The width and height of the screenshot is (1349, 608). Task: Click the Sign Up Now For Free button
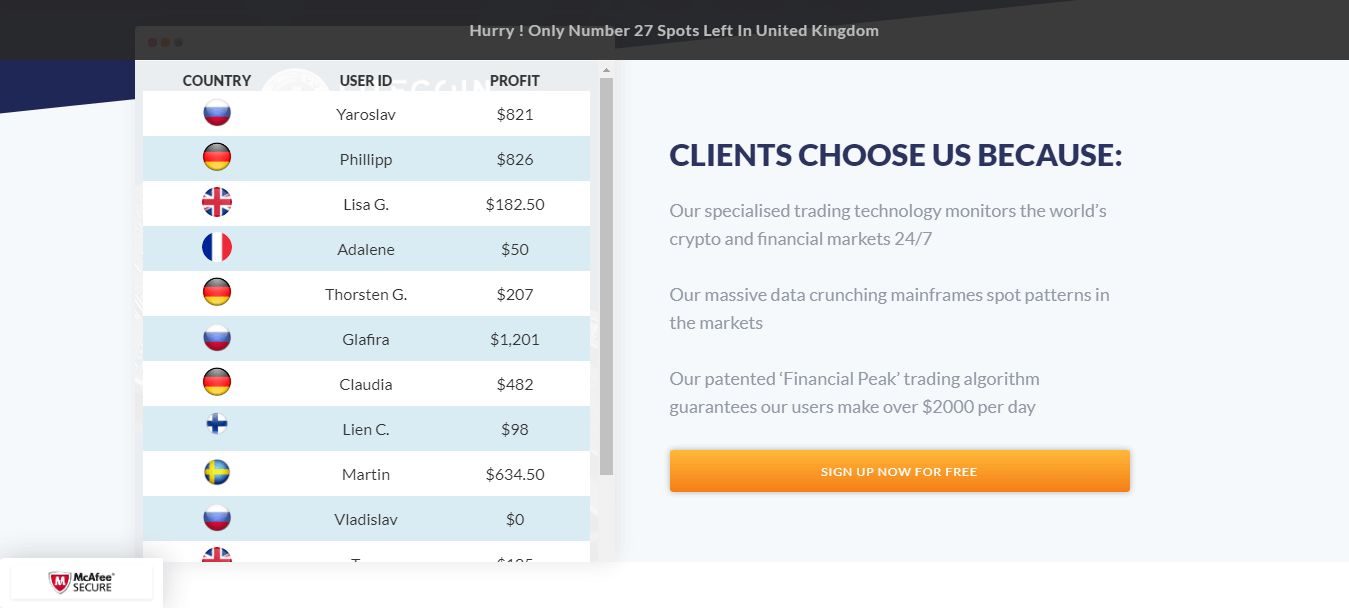(x=899, y=471)
